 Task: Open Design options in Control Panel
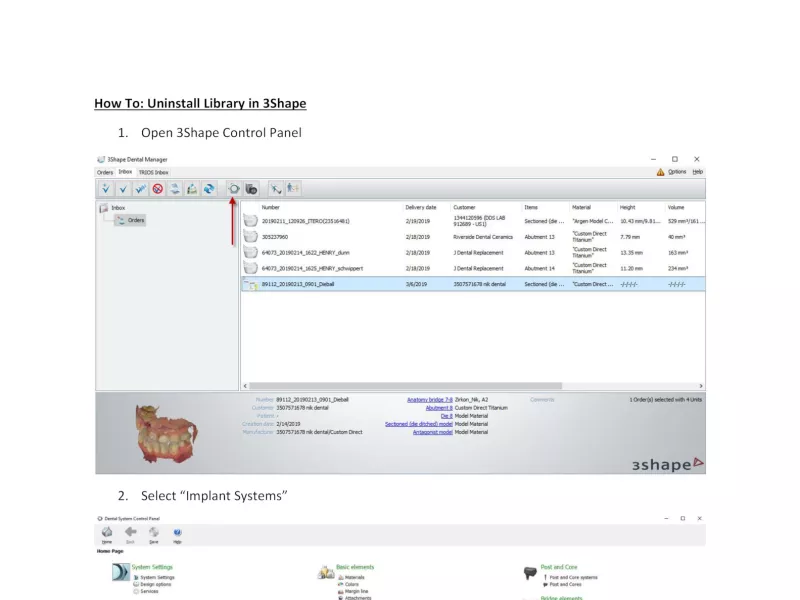point(156,584)
